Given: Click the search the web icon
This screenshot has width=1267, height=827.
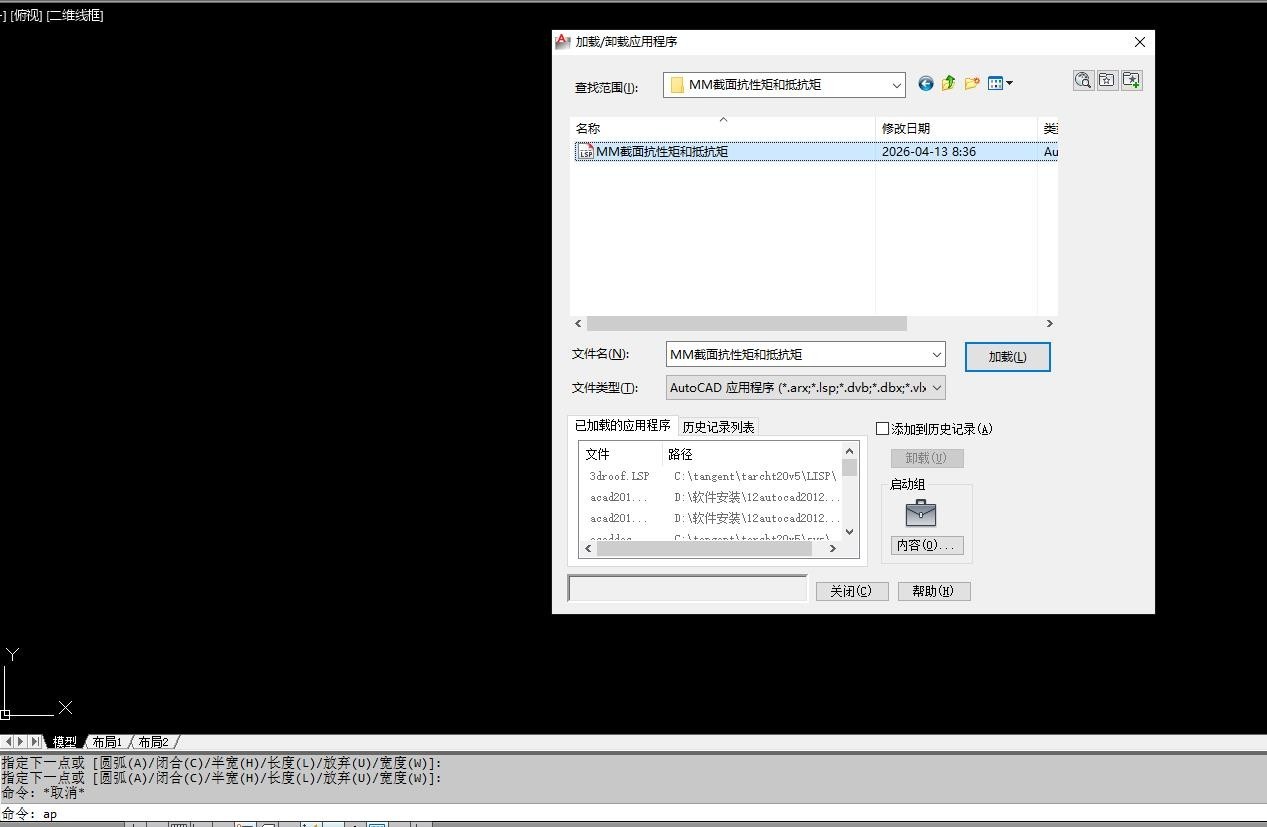Looking at the screenshot, I should [x=1083, y=81].
